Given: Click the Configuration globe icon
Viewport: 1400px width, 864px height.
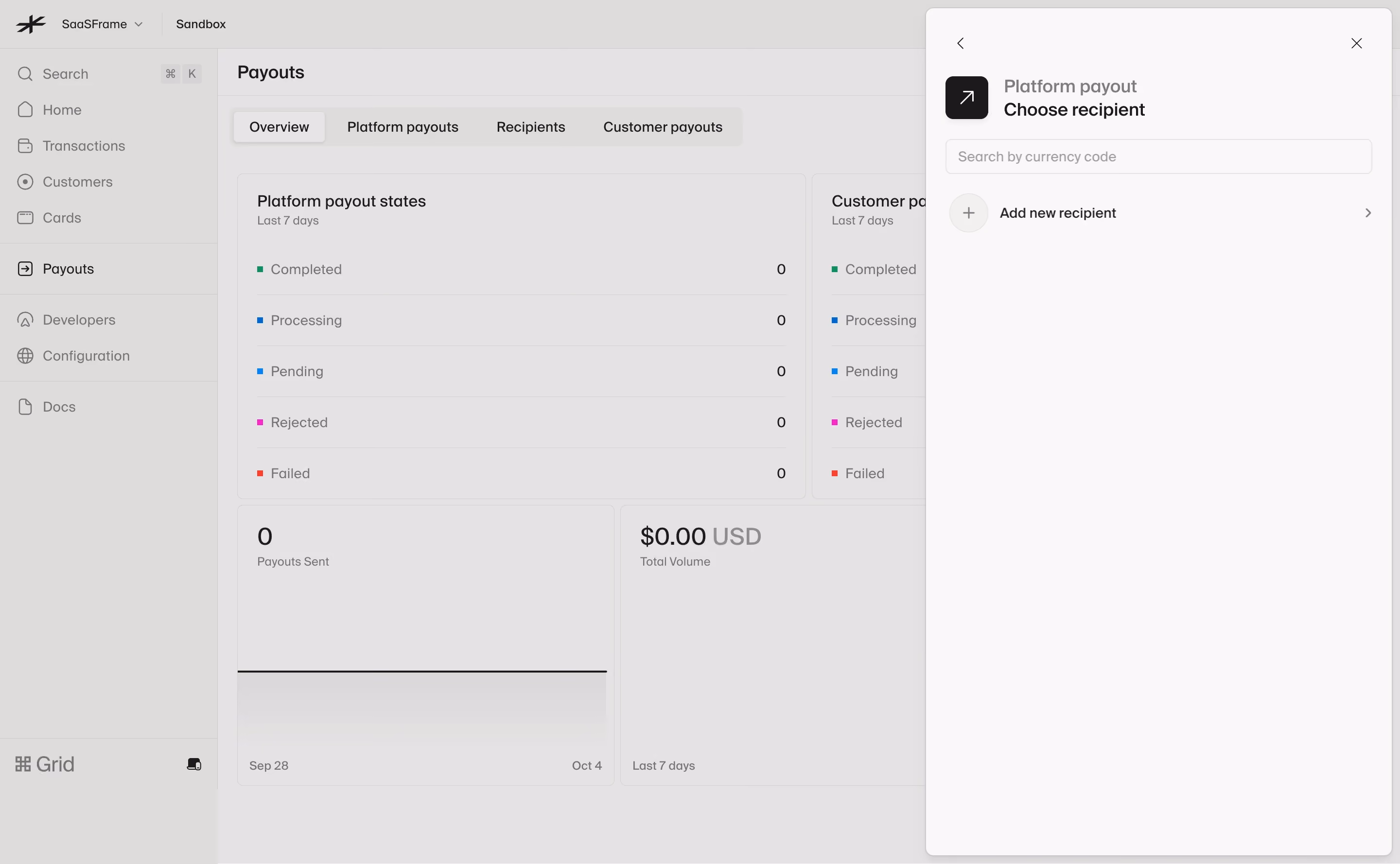Looking at the screenshot, I should tap(25, 356).
